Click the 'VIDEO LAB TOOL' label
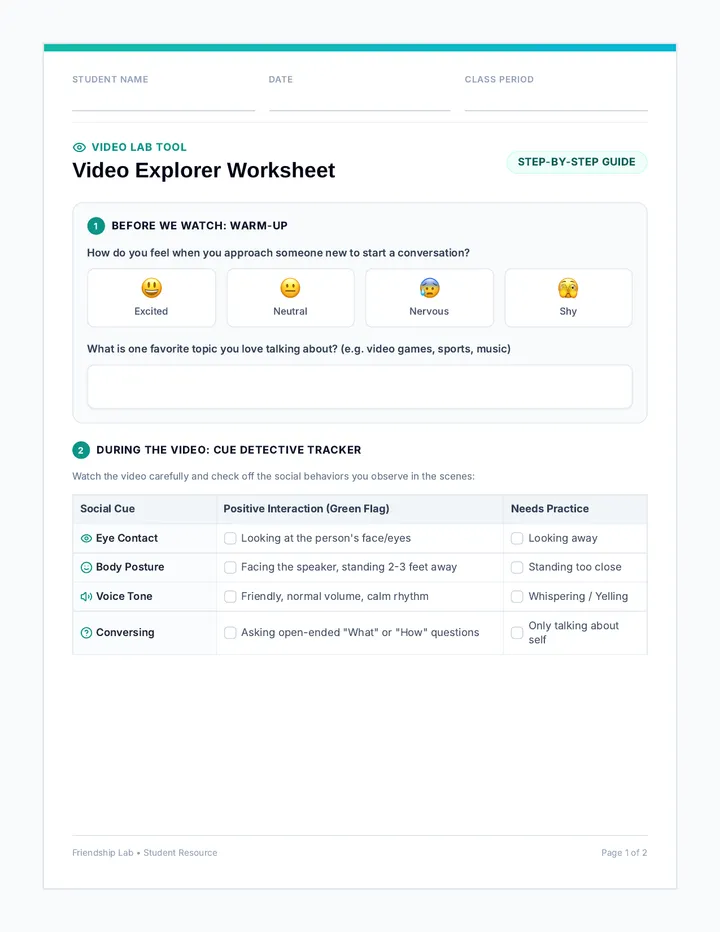 139,147
